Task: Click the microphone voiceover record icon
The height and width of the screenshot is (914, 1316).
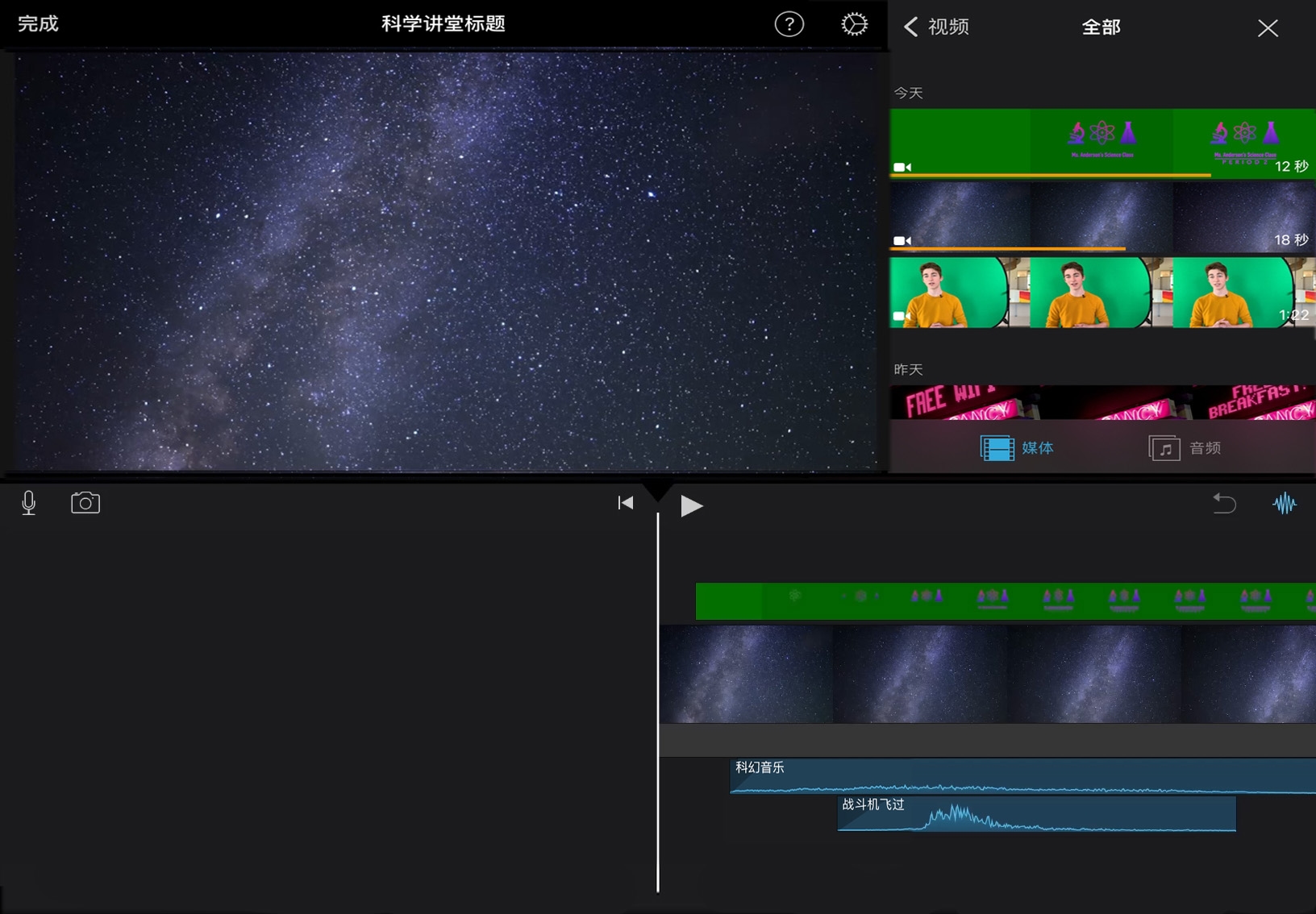Action: [29, 503]
